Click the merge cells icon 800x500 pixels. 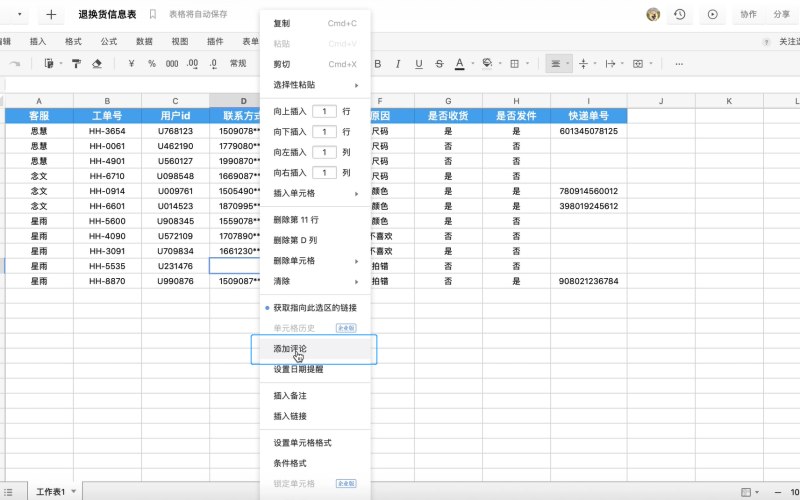638,64
